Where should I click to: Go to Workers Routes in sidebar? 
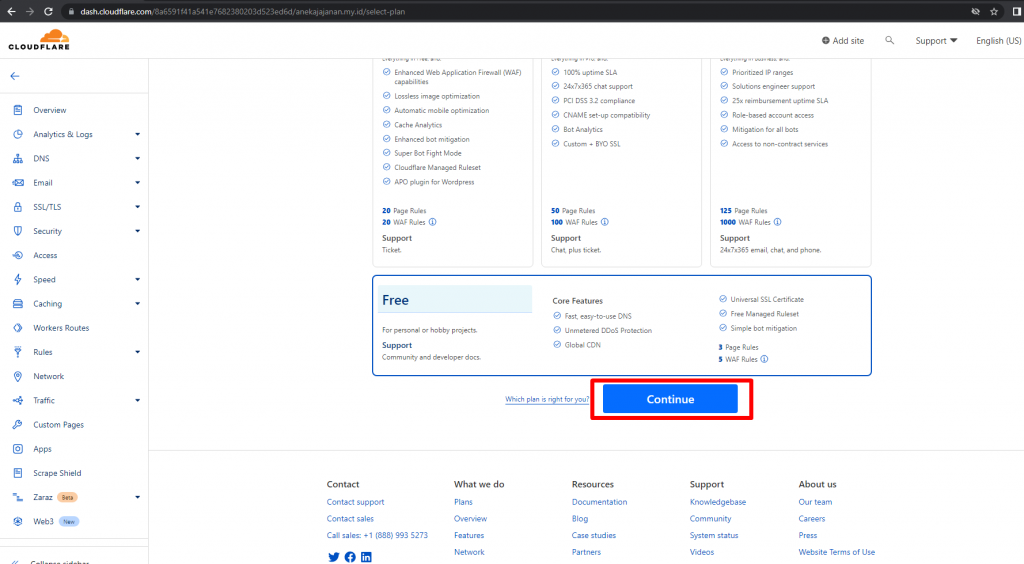click(61, 328)
